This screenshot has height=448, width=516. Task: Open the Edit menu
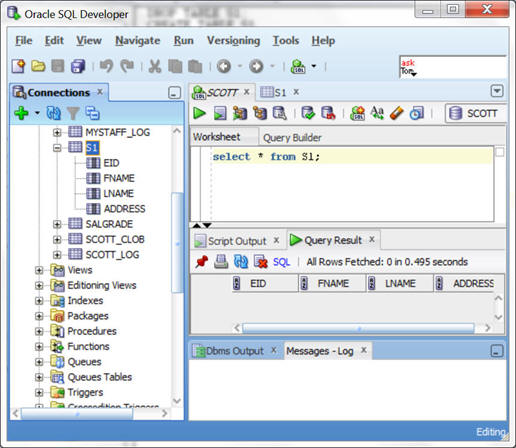pos(54,41)
